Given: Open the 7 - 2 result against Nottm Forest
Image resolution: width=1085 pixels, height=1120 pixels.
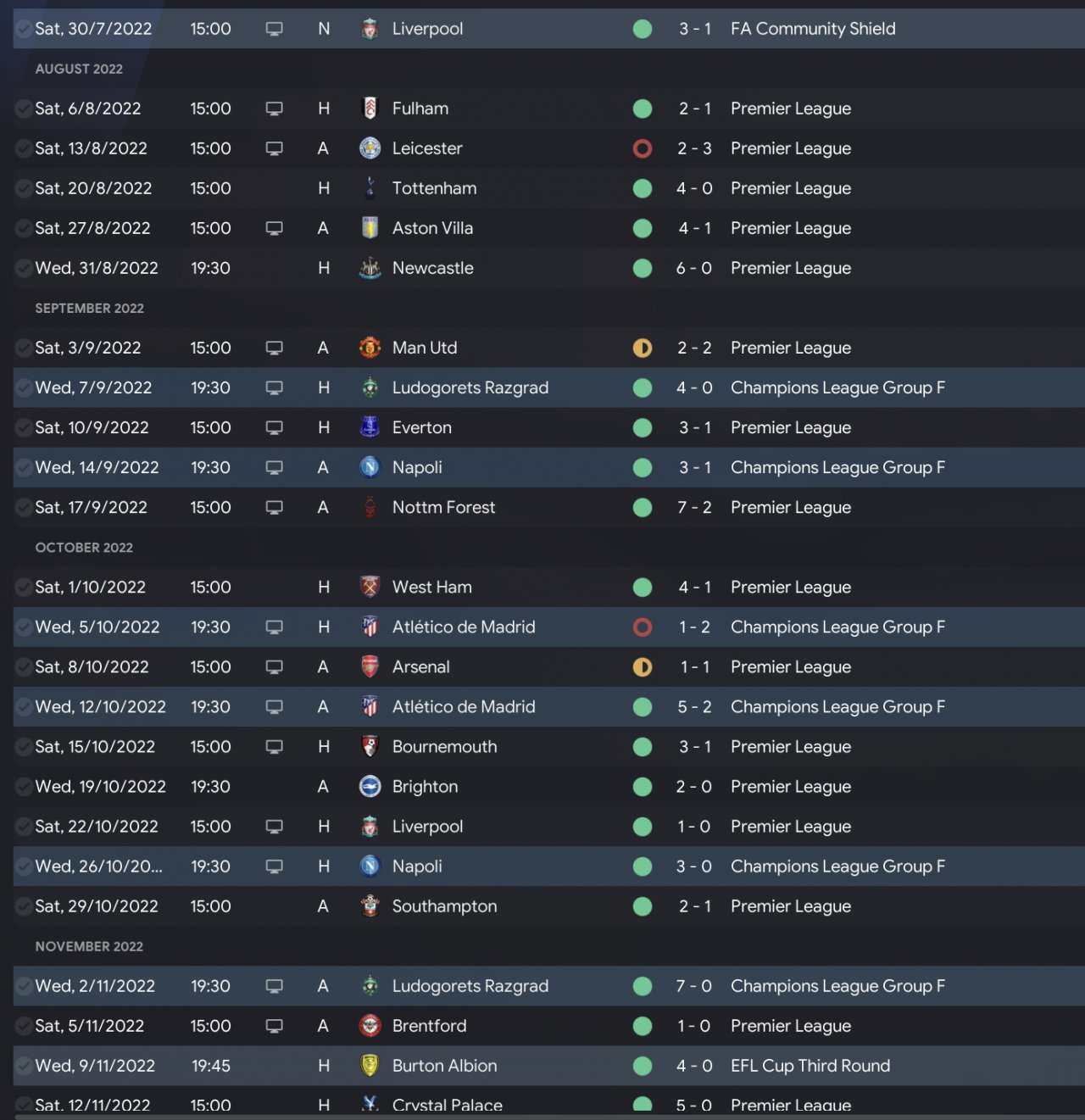Looking at the screenshot, I should pyautogui.click(x=694, y=508).
